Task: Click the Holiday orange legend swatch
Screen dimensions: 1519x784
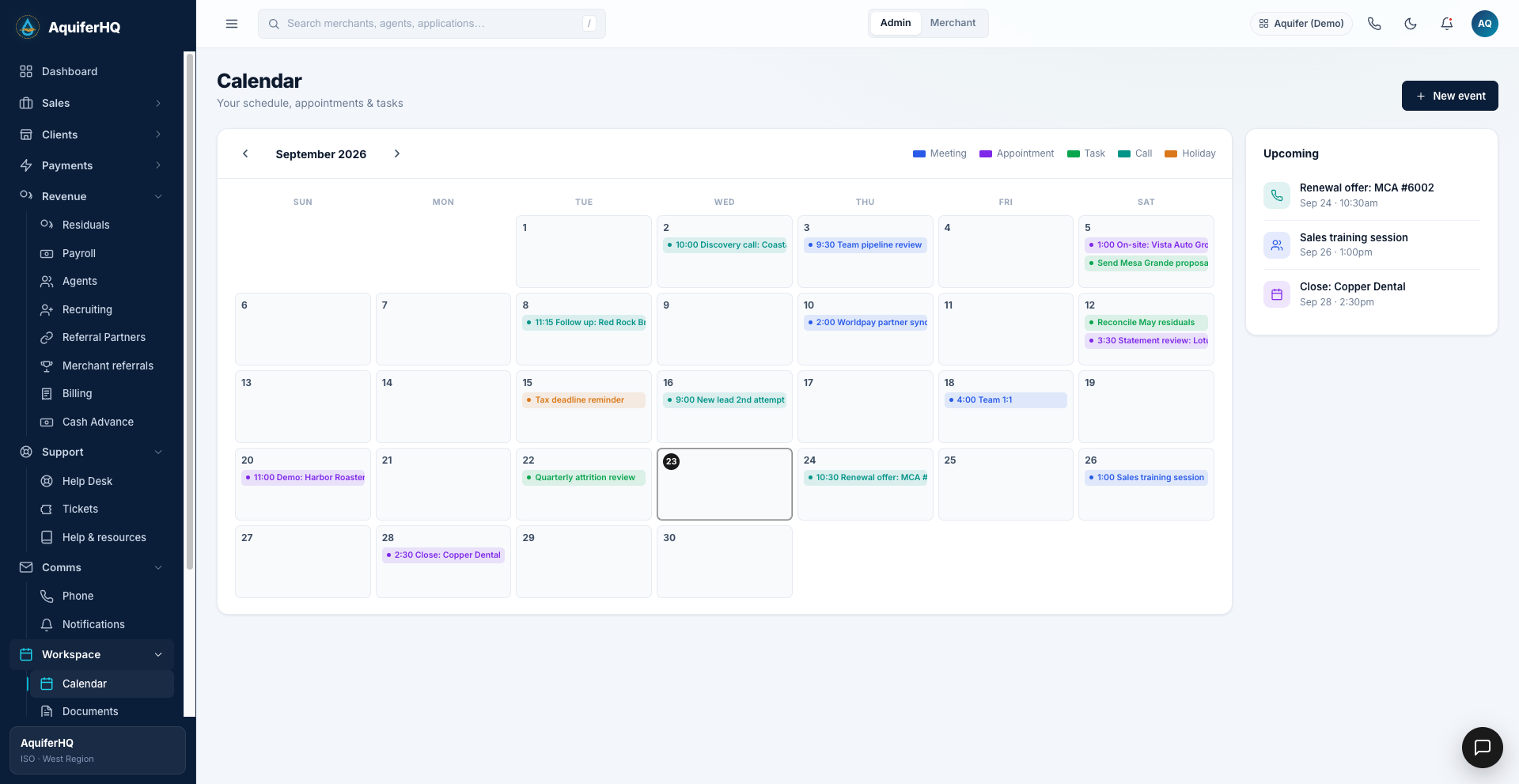Action: [x=1171, y=153]
